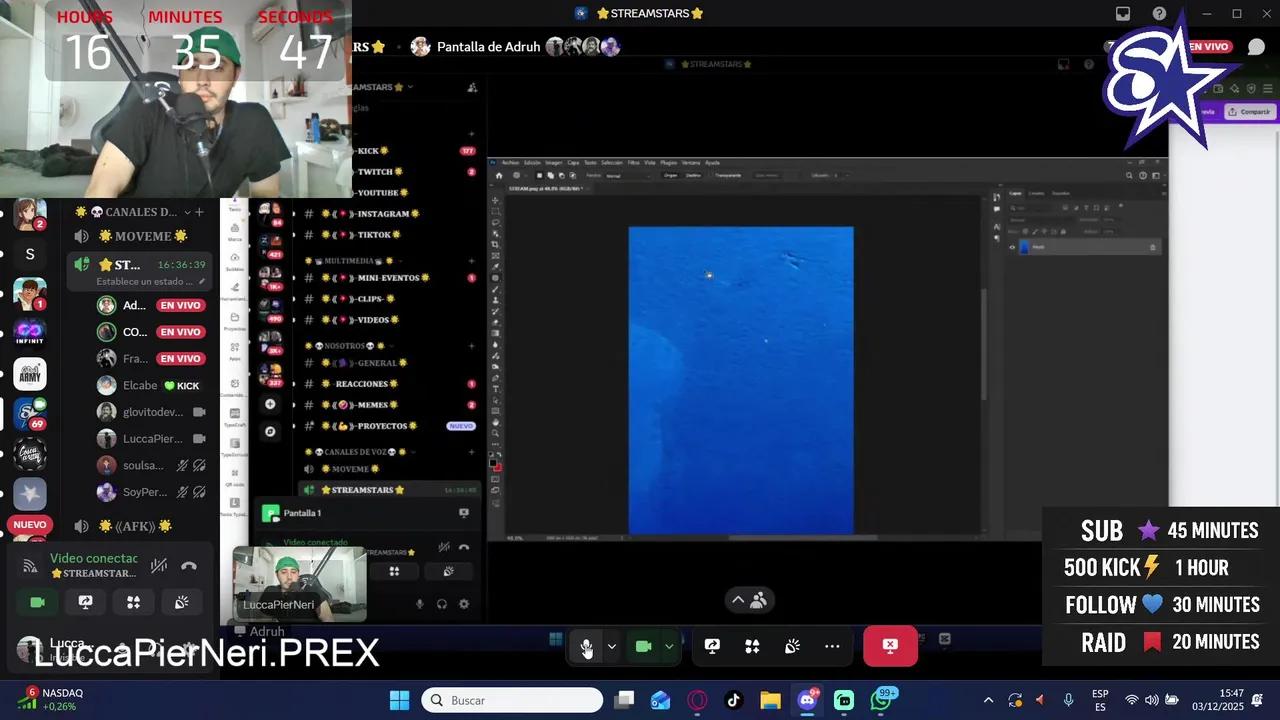The image size is (1280, 720).
Task: Click the red background color swatch
Action: point(498,467)
